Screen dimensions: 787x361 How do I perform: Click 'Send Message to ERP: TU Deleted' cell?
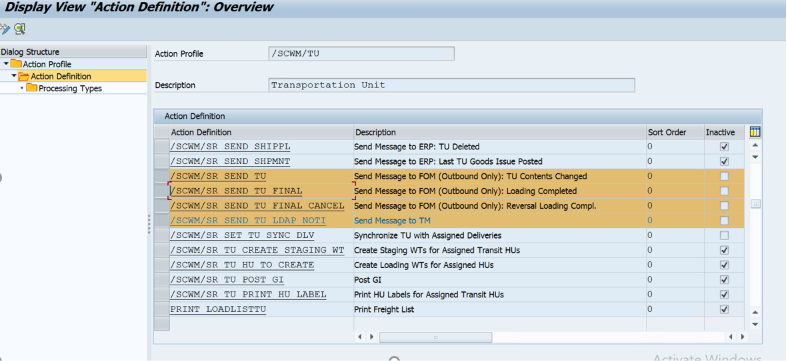pyautogui.click(x=499, y=147)
